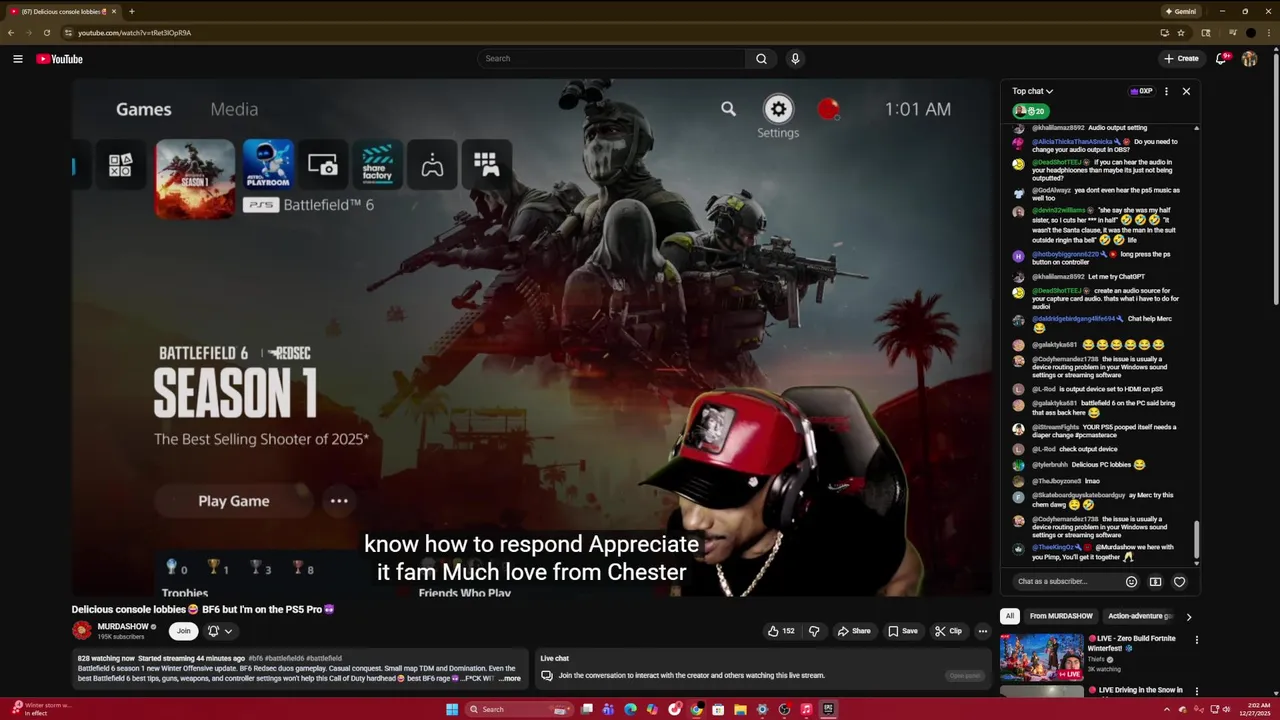Select the Action-adventure games chip

coord(1140,616)
